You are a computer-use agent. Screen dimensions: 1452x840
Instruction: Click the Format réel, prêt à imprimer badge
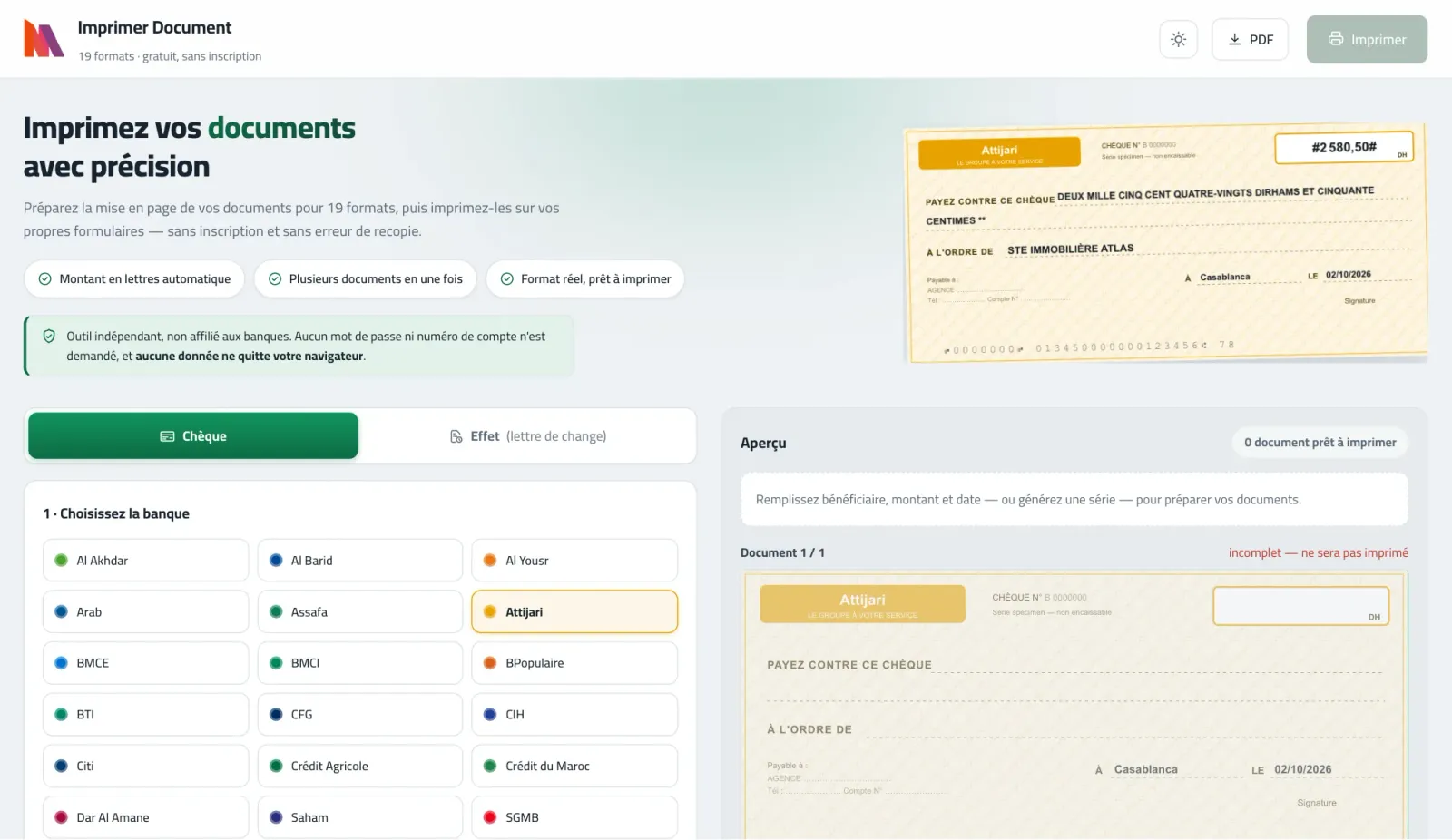tap(585, 279)
